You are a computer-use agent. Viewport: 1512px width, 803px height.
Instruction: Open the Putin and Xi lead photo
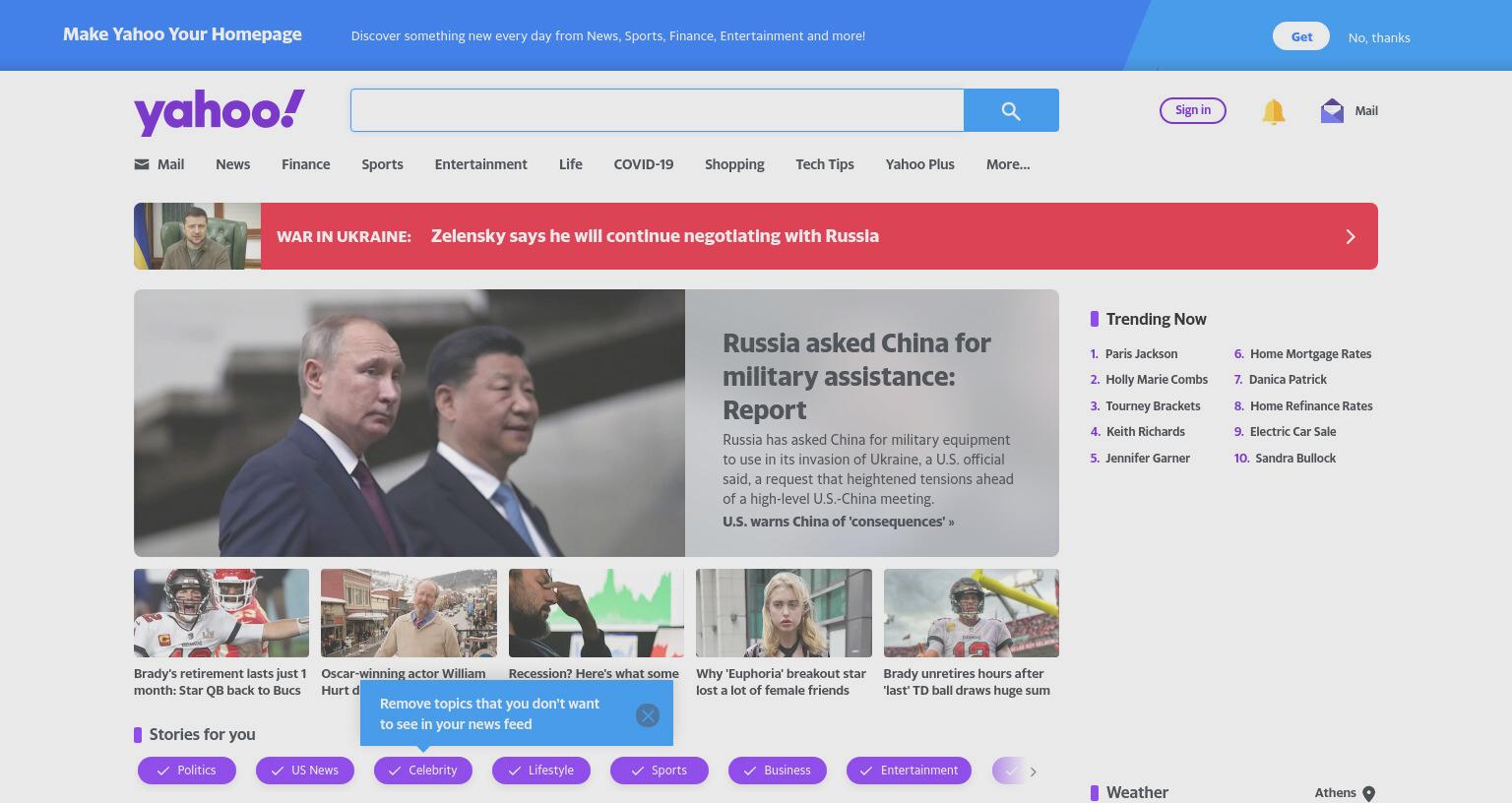click(409, 423)
